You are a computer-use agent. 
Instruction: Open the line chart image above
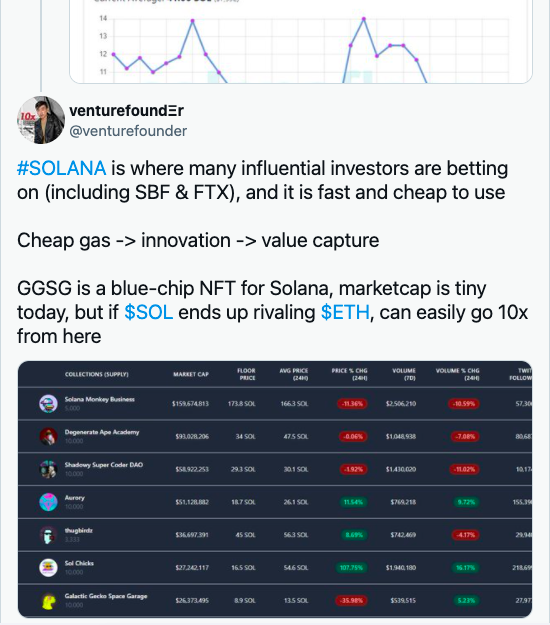coord(301,41)
